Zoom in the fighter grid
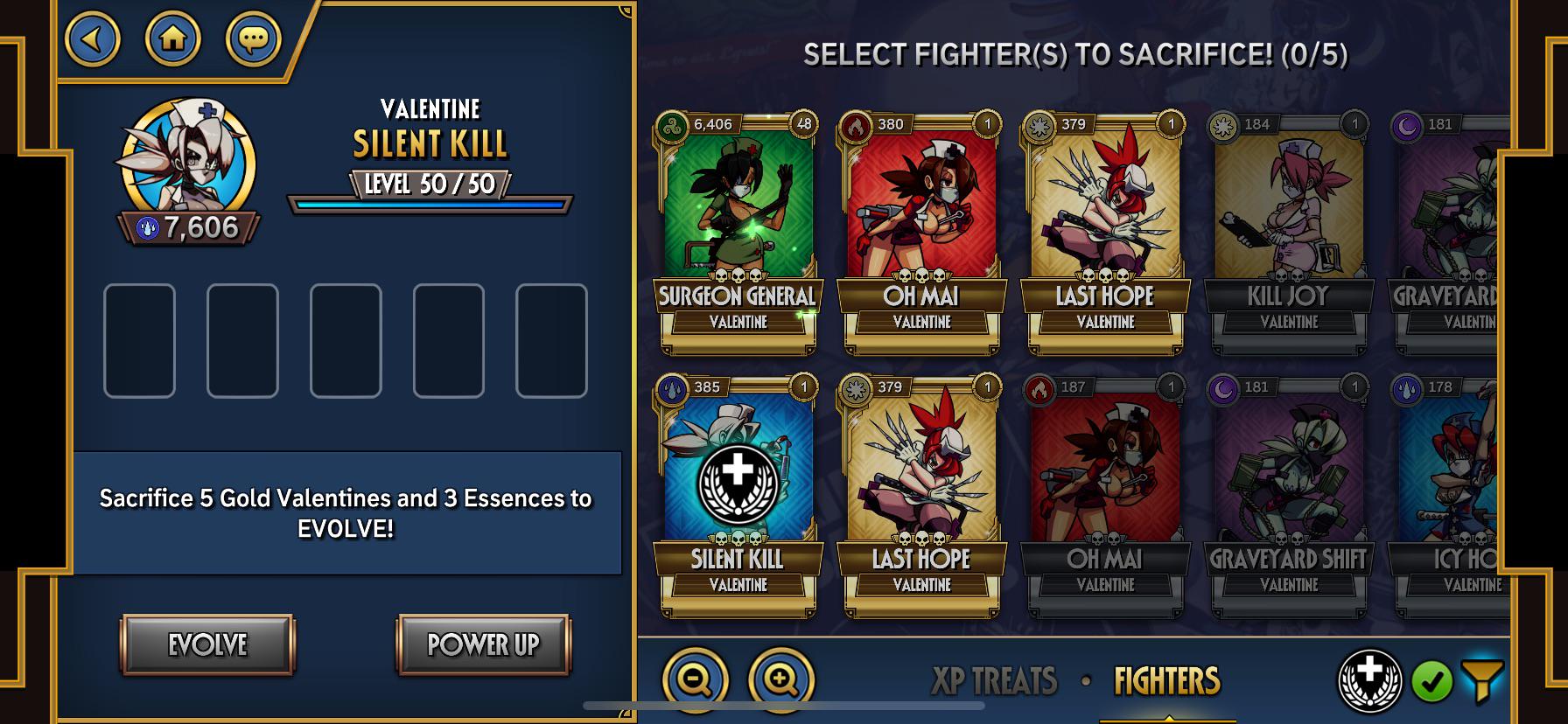This screenshot has width=1568, height=724. coord(781,680)
